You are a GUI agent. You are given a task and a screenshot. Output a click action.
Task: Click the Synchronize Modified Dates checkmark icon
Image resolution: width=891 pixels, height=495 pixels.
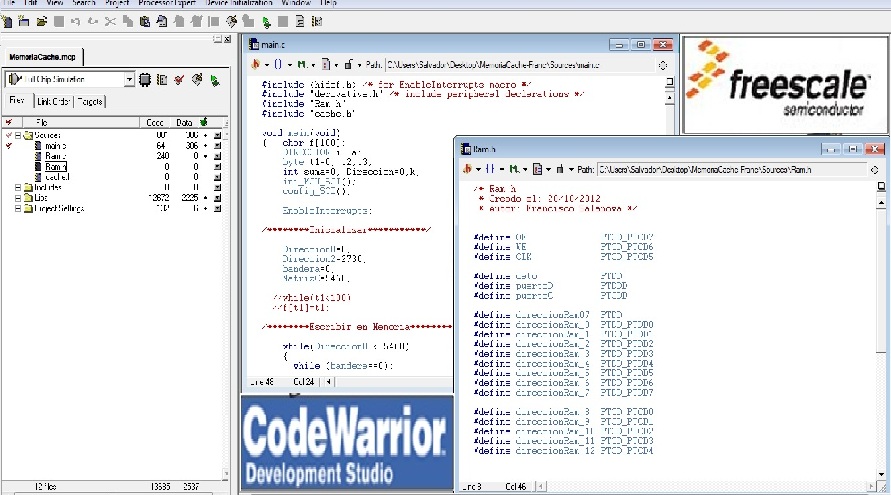[x=178, y=79]
